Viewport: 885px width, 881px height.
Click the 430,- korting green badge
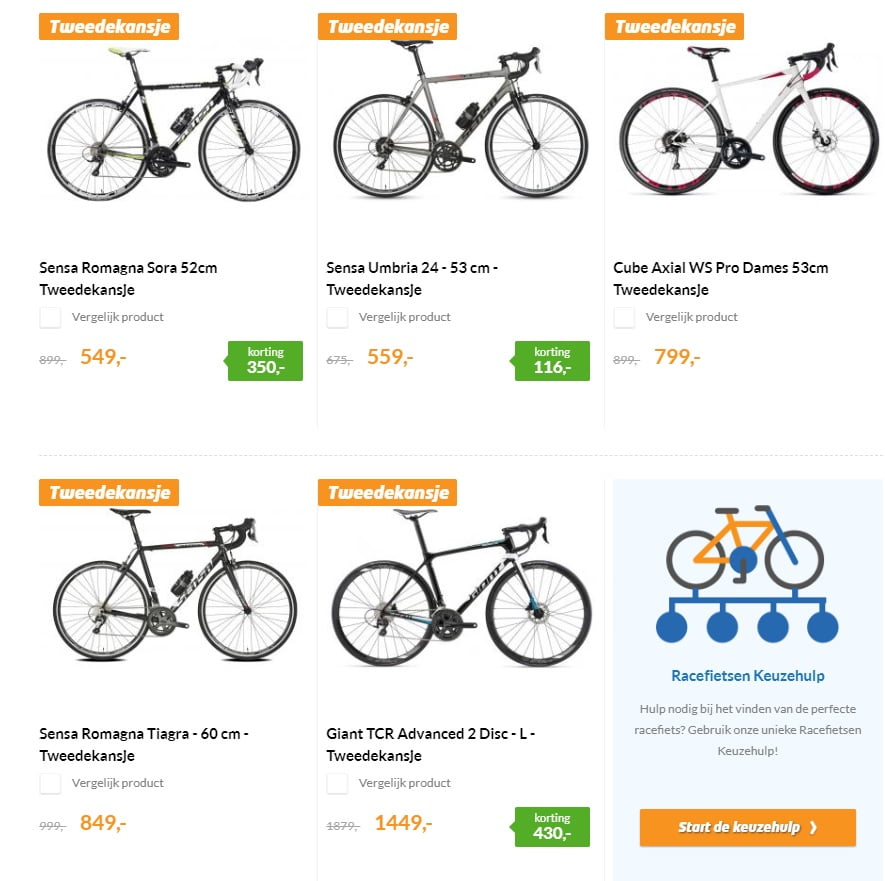tap(552, 826)
